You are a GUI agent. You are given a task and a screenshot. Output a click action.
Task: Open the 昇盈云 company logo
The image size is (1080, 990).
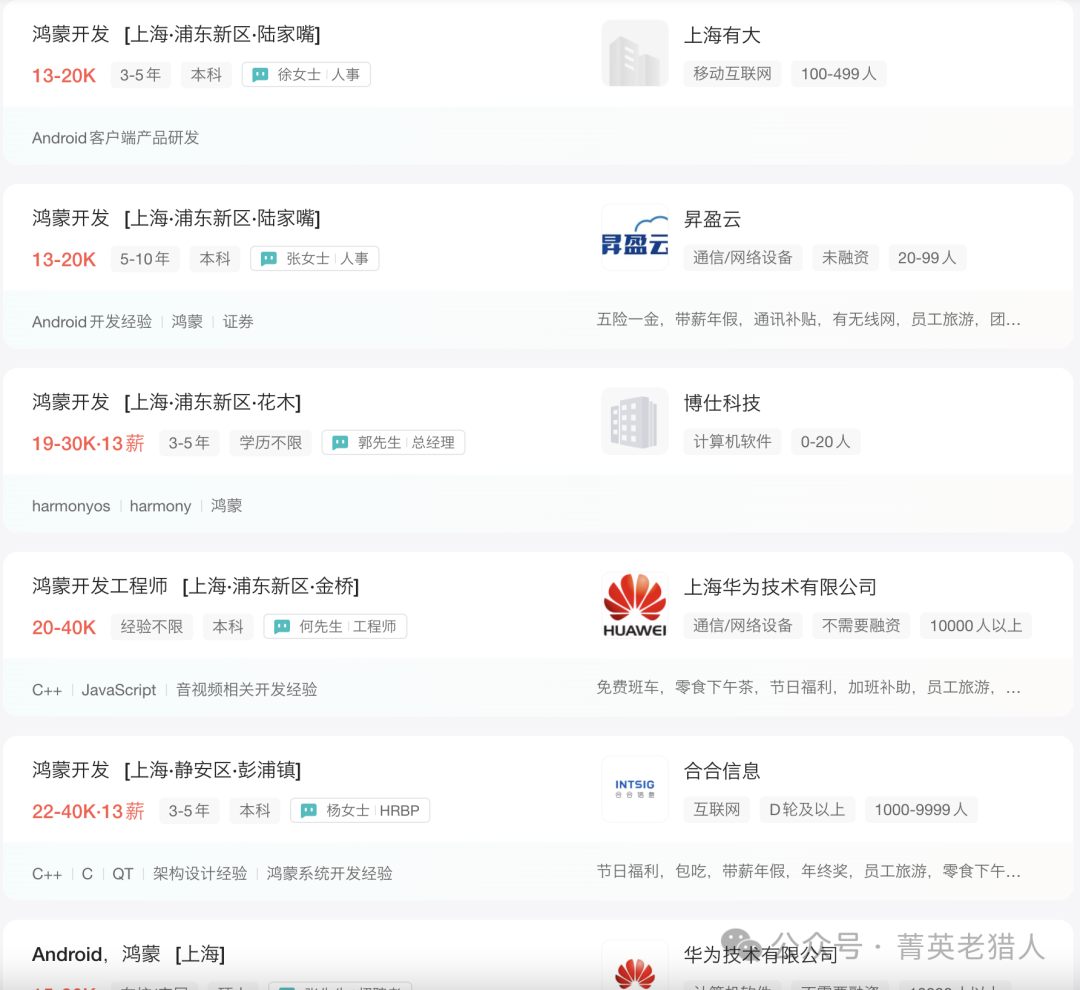tap(634, 237)
